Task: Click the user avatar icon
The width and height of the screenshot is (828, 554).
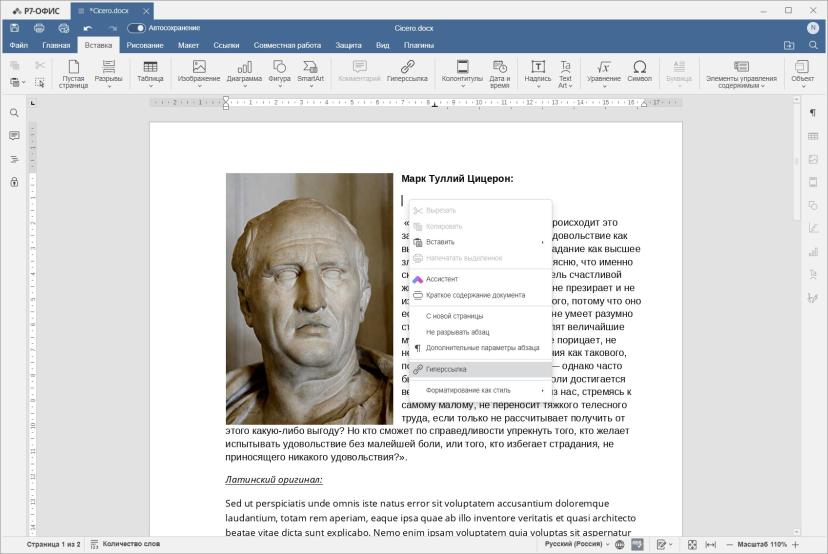Action: point(813,28)
